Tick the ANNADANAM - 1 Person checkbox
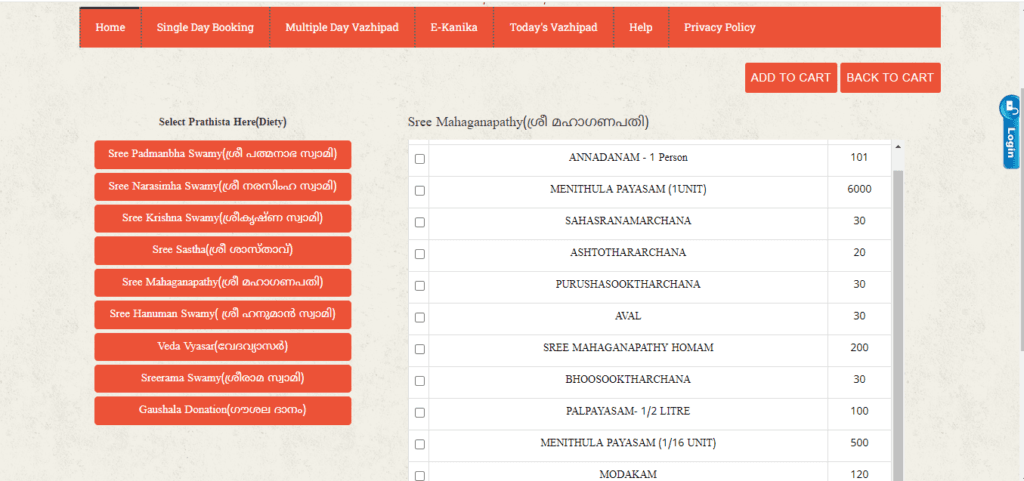 click(x=420, y=159)
